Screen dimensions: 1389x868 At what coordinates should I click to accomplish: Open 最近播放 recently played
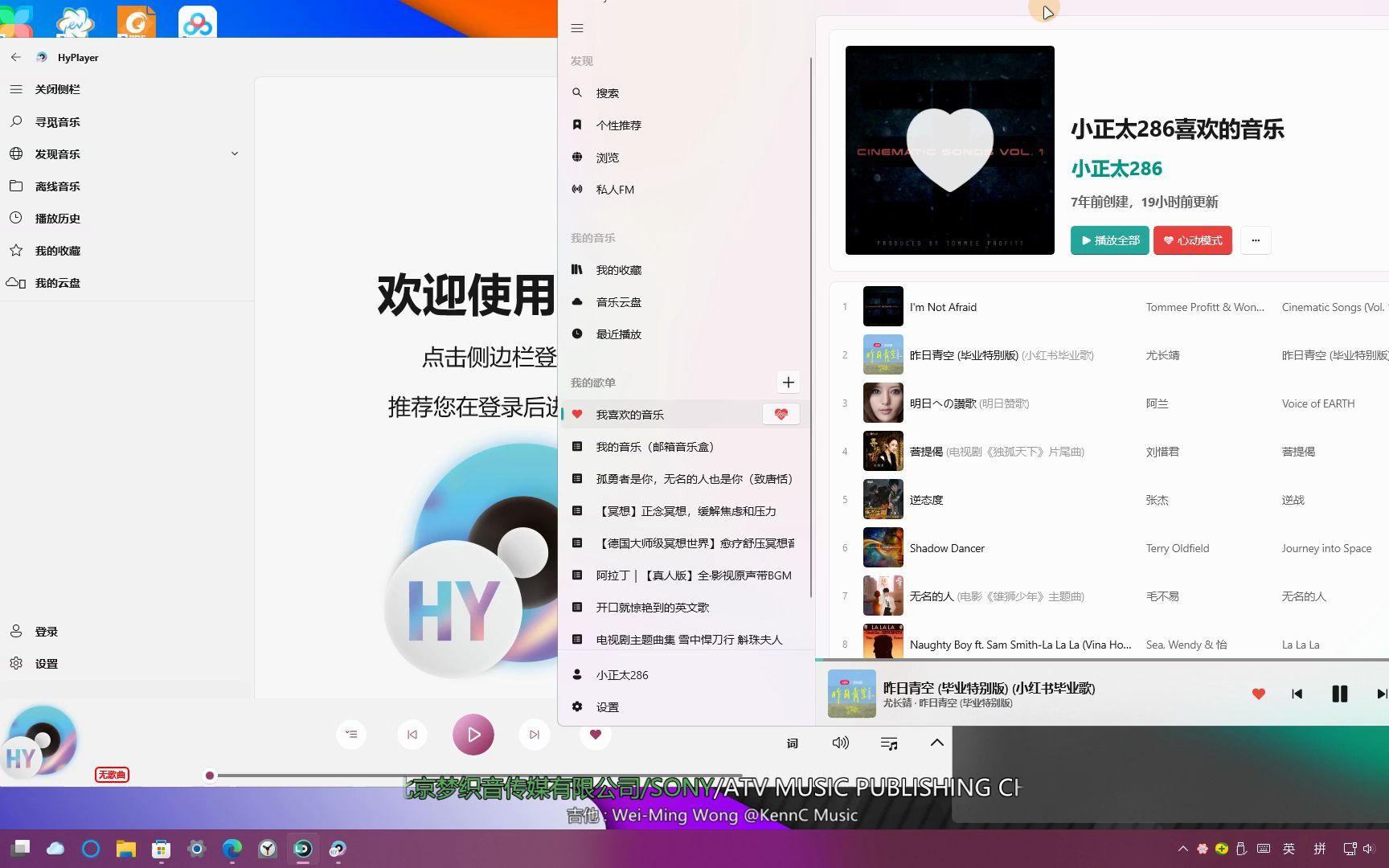(x=617, y=334)
